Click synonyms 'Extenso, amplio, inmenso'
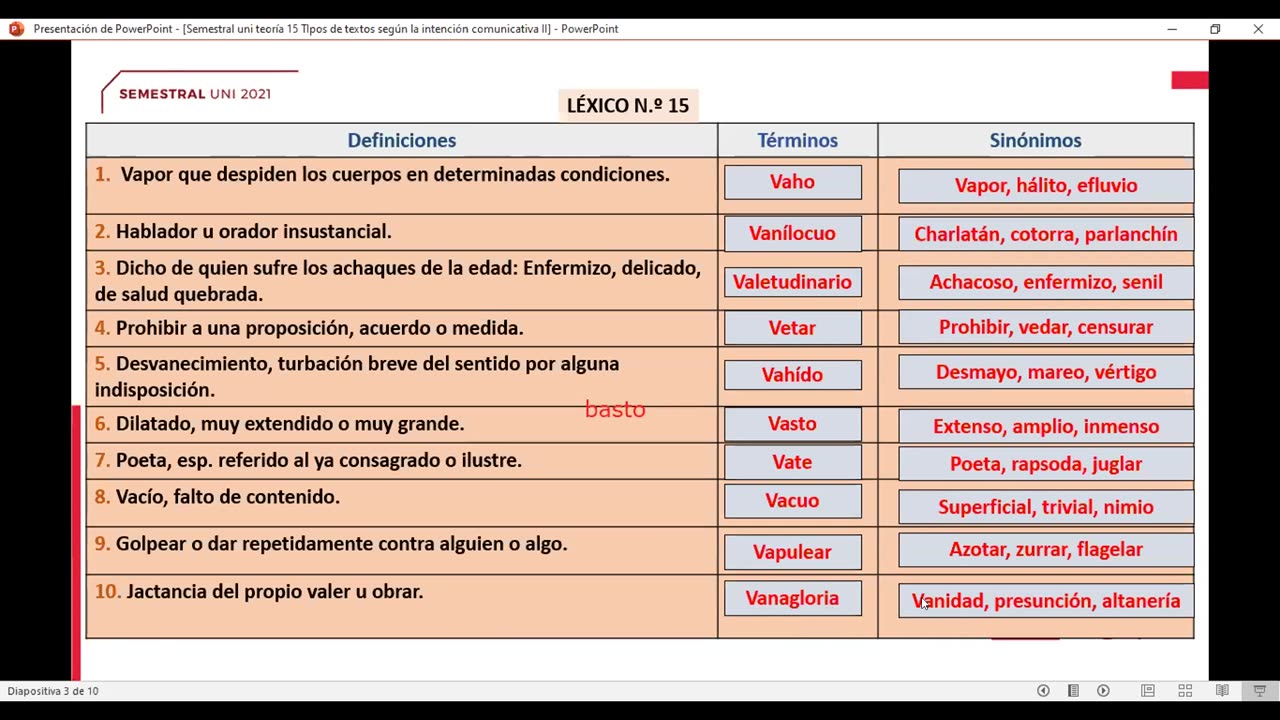This screenshot has width=1280, height=720. tap(1046, 426)
